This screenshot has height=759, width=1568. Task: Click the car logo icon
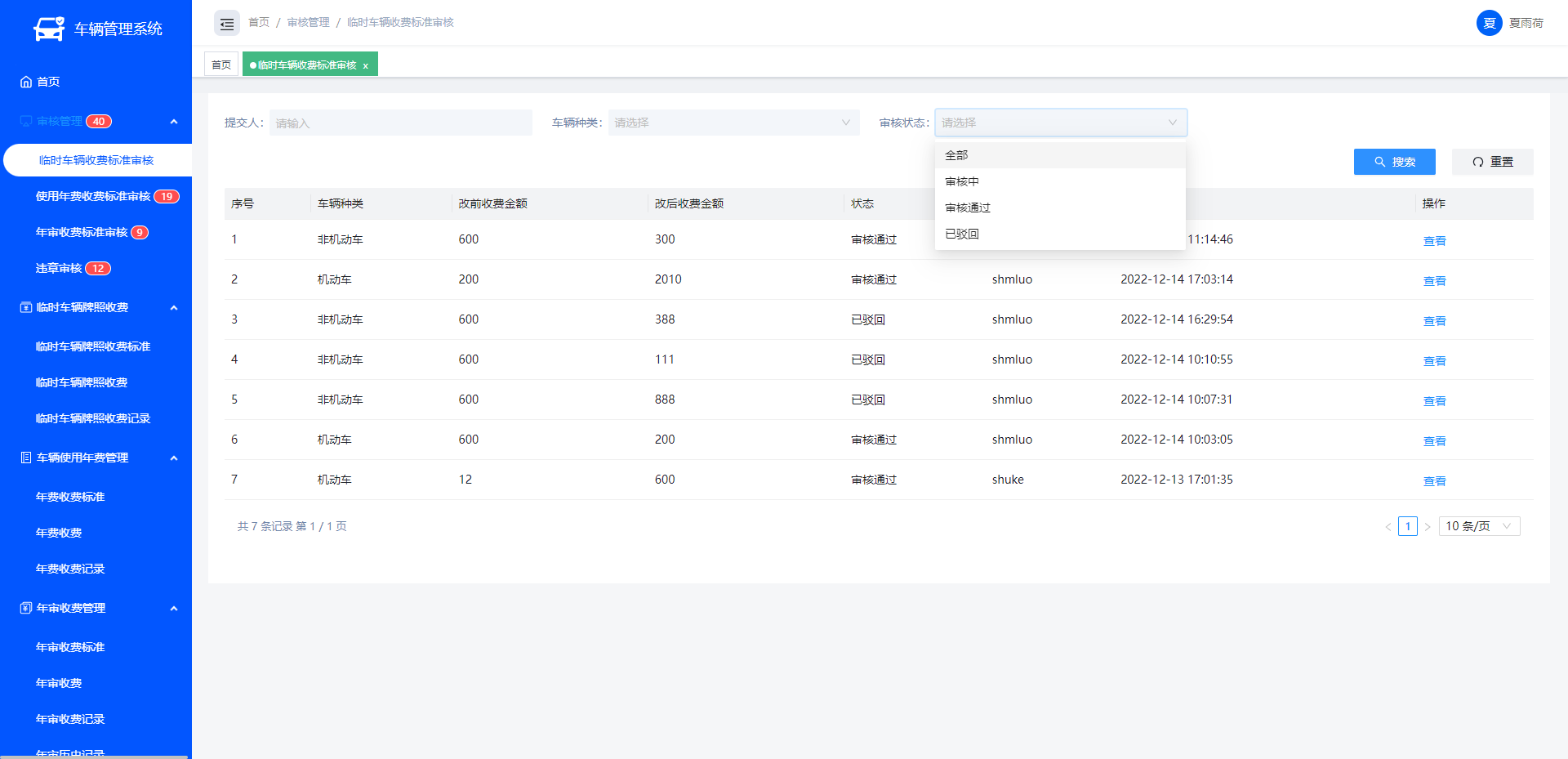(49, 29)
